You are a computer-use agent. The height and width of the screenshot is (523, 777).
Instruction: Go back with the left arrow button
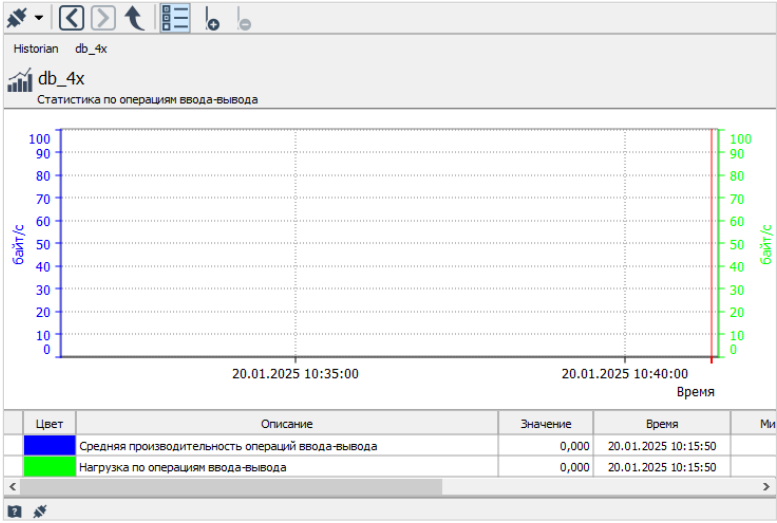[71, 17]
